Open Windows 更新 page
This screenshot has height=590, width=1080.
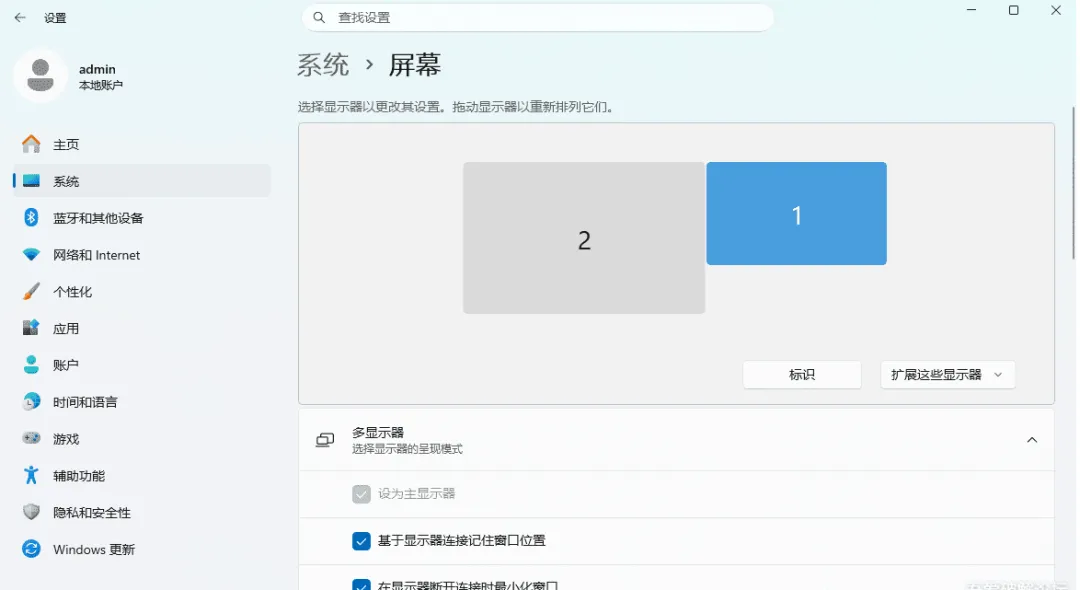point(142,549)
